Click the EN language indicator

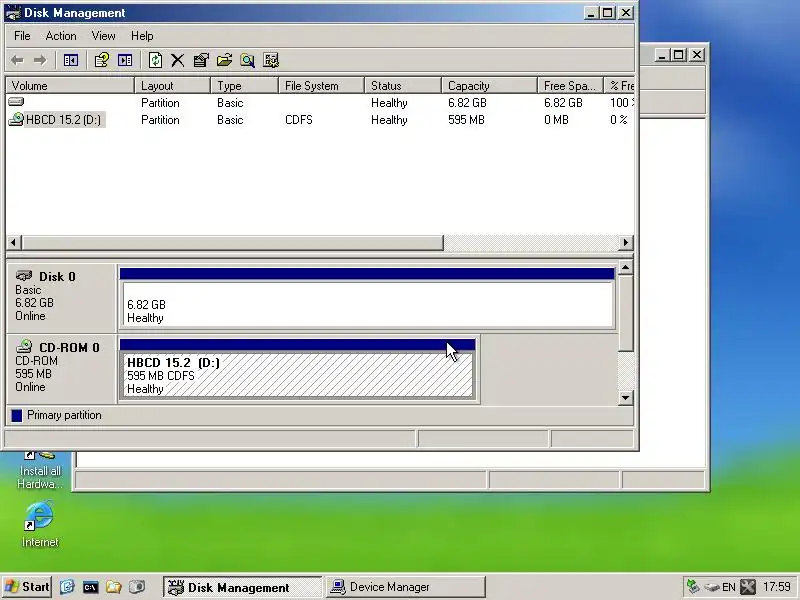point(729,587)
